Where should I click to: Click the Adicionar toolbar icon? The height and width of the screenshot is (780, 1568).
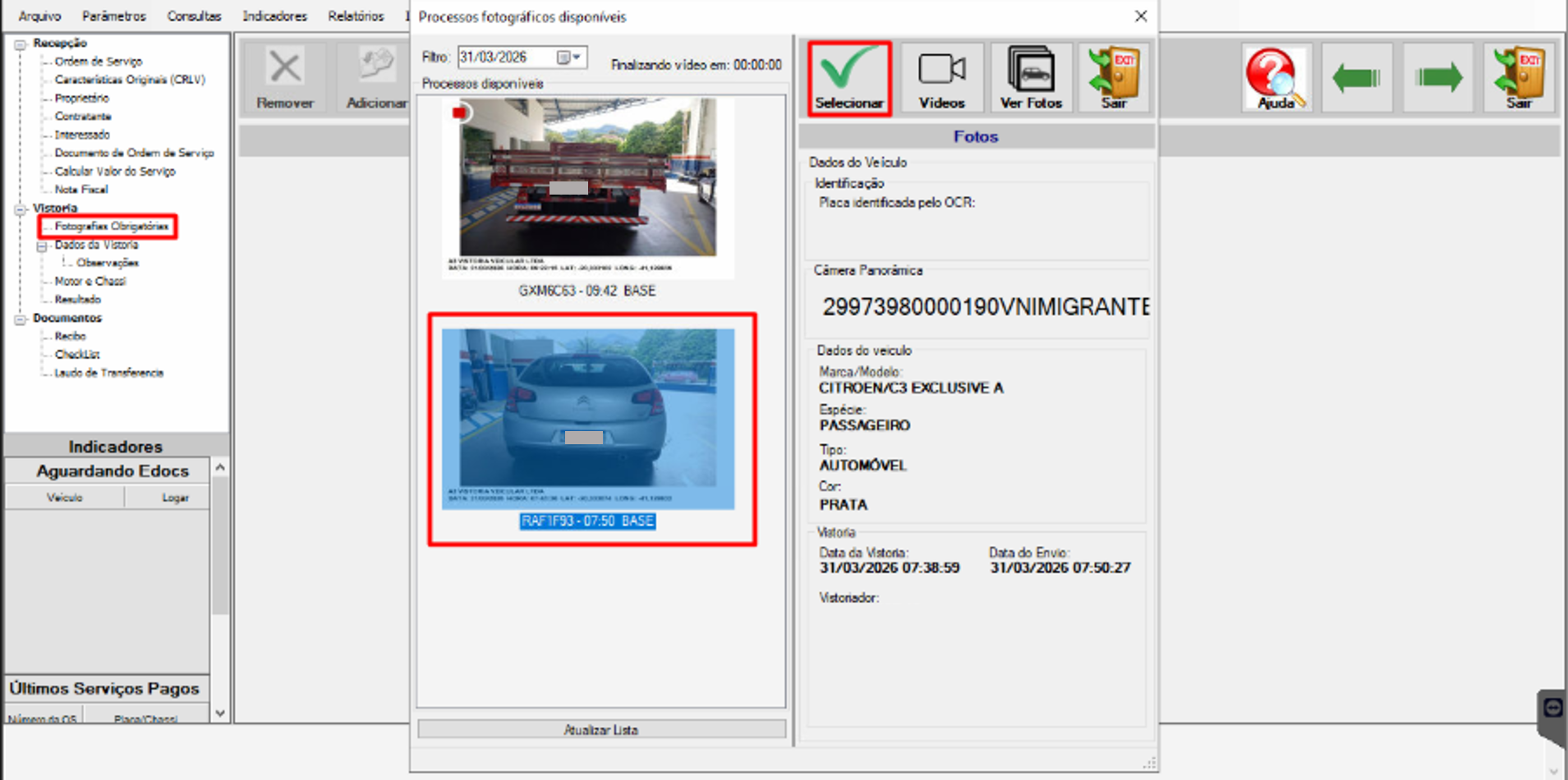376,79
